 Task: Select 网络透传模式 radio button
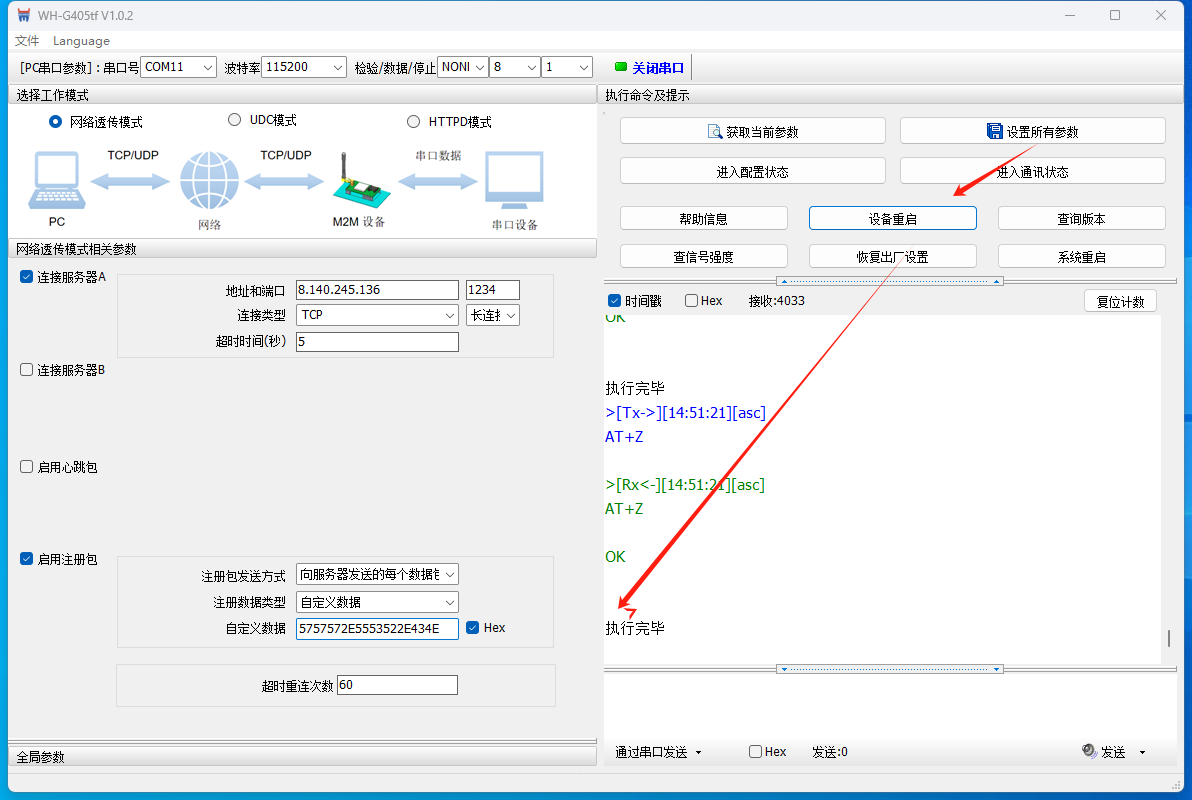pyautogui.click(x=55, y=122)
